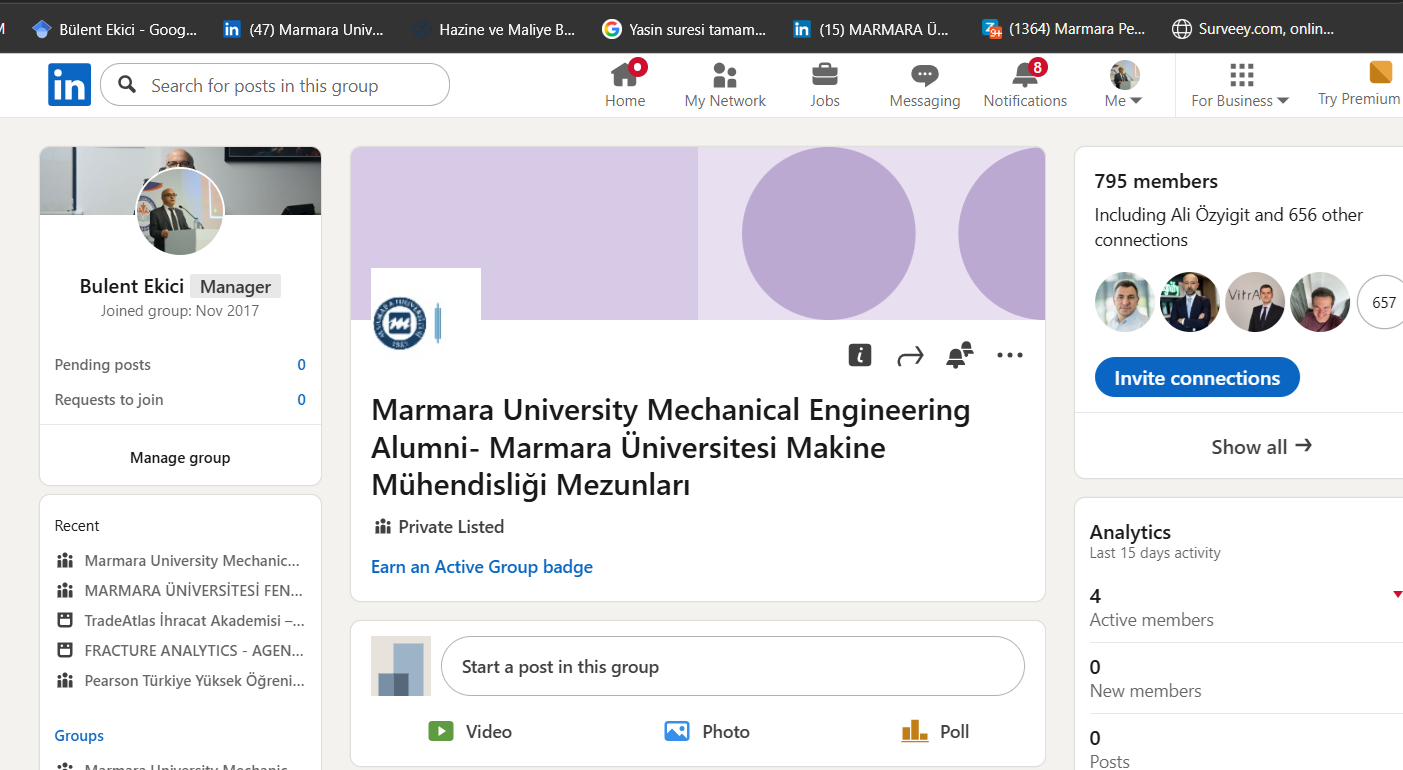Click the Groups link in sidebar
This screenshot has height=770, width=1403.
(79, 736)
